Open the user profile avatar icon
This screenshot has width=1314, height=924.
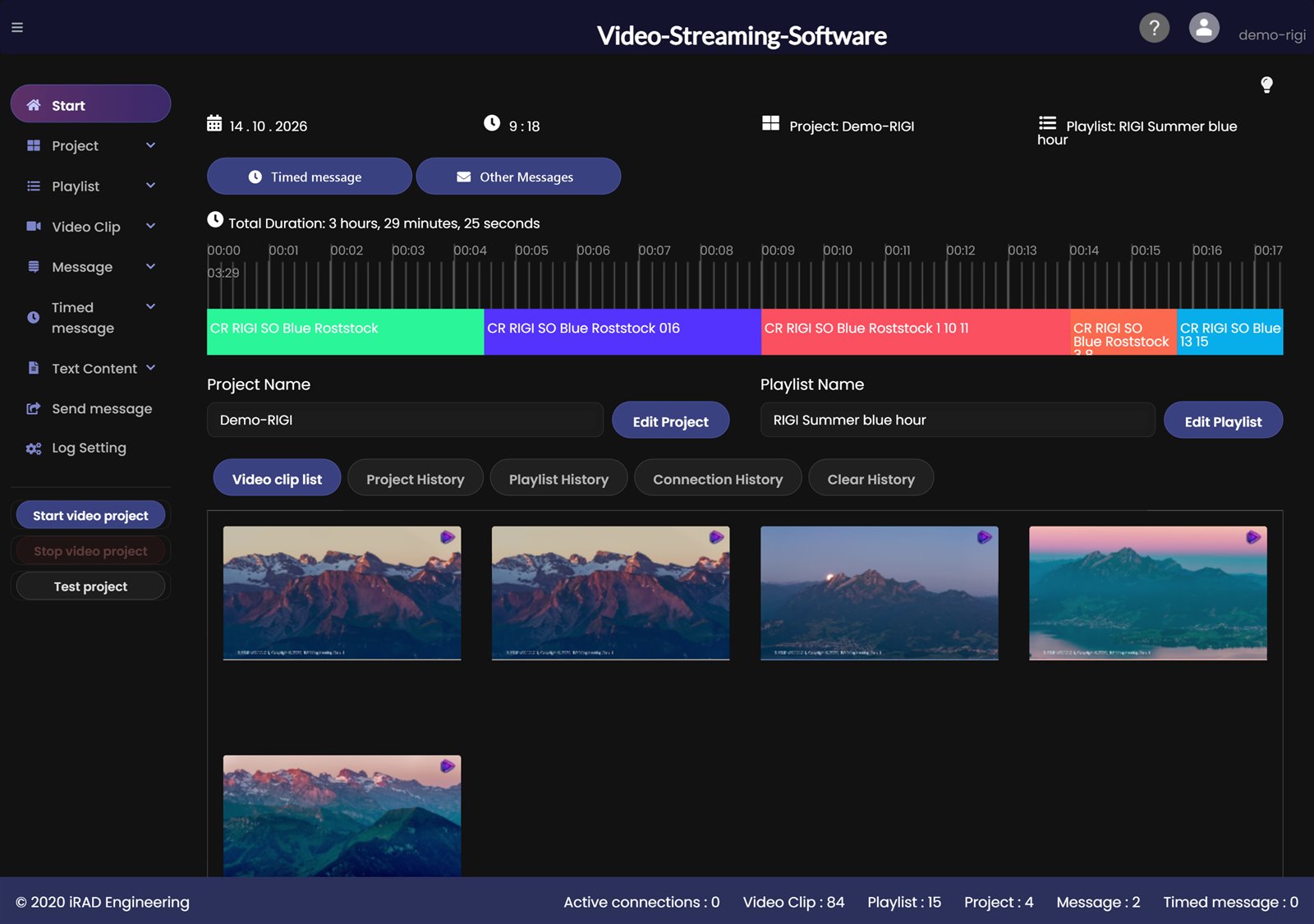pyautogui.click(x=1204, y=28)
